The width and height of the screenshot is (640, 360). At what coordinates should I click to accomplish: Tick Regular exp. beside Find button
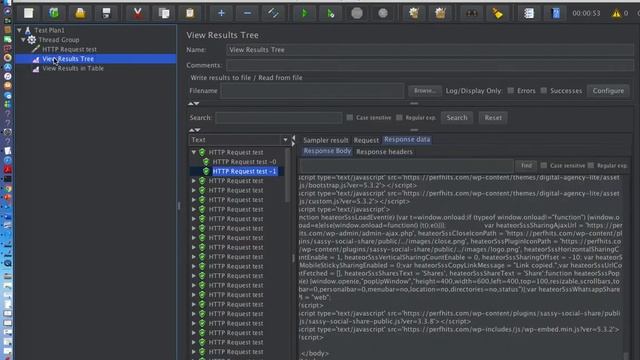point(591,165)
